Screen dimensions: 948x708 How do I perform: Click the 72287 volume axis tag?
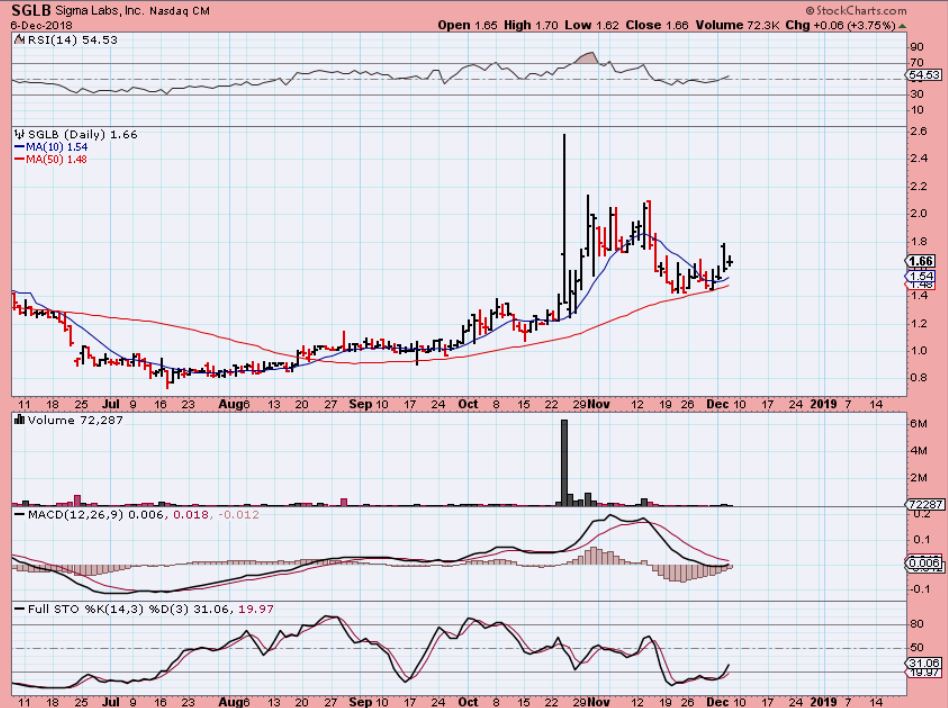(x=925, y=504)
